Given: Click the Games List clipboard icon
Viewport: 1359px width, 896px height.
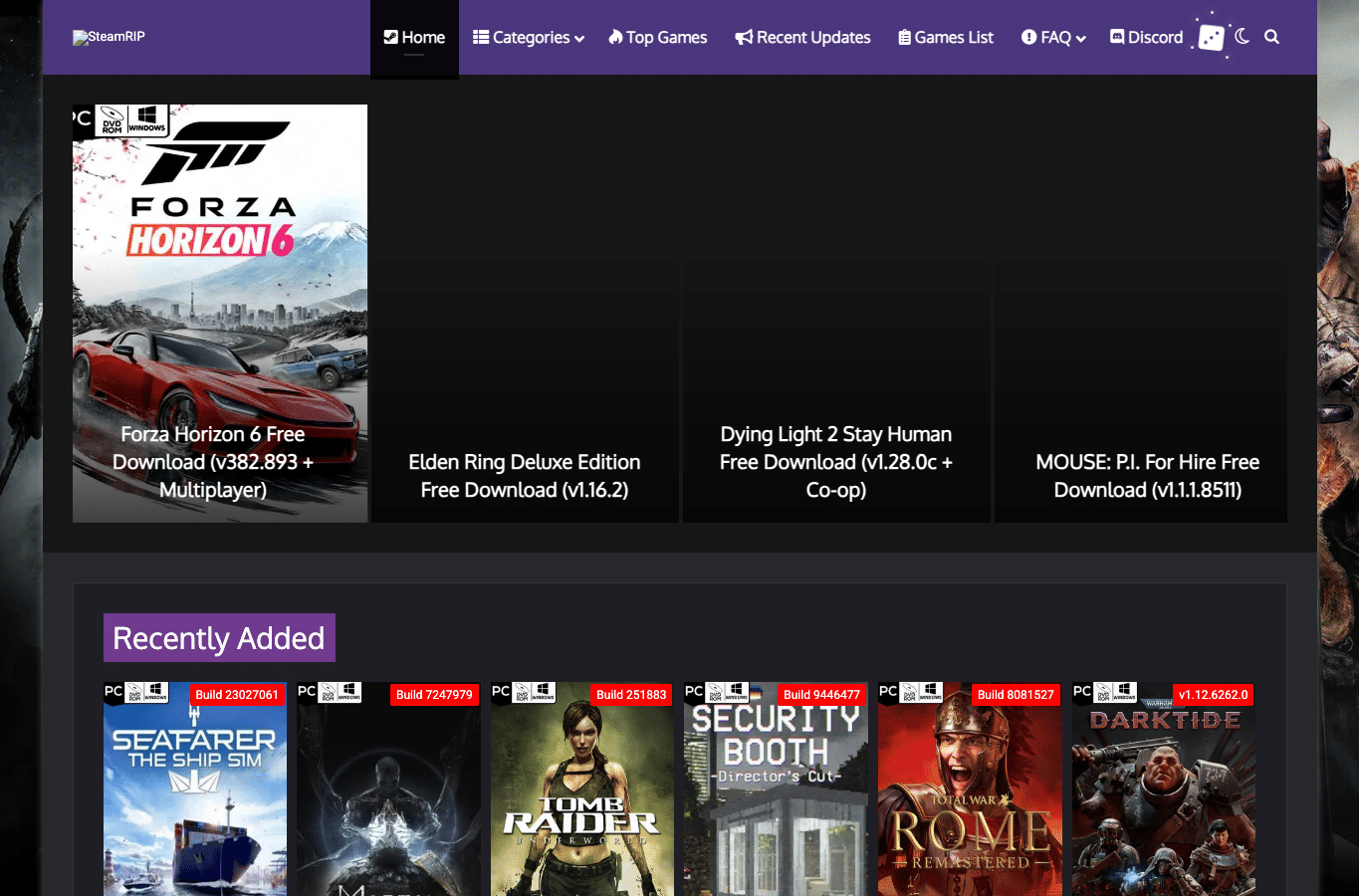Looking at the screenshot, I should coord(905,37).
